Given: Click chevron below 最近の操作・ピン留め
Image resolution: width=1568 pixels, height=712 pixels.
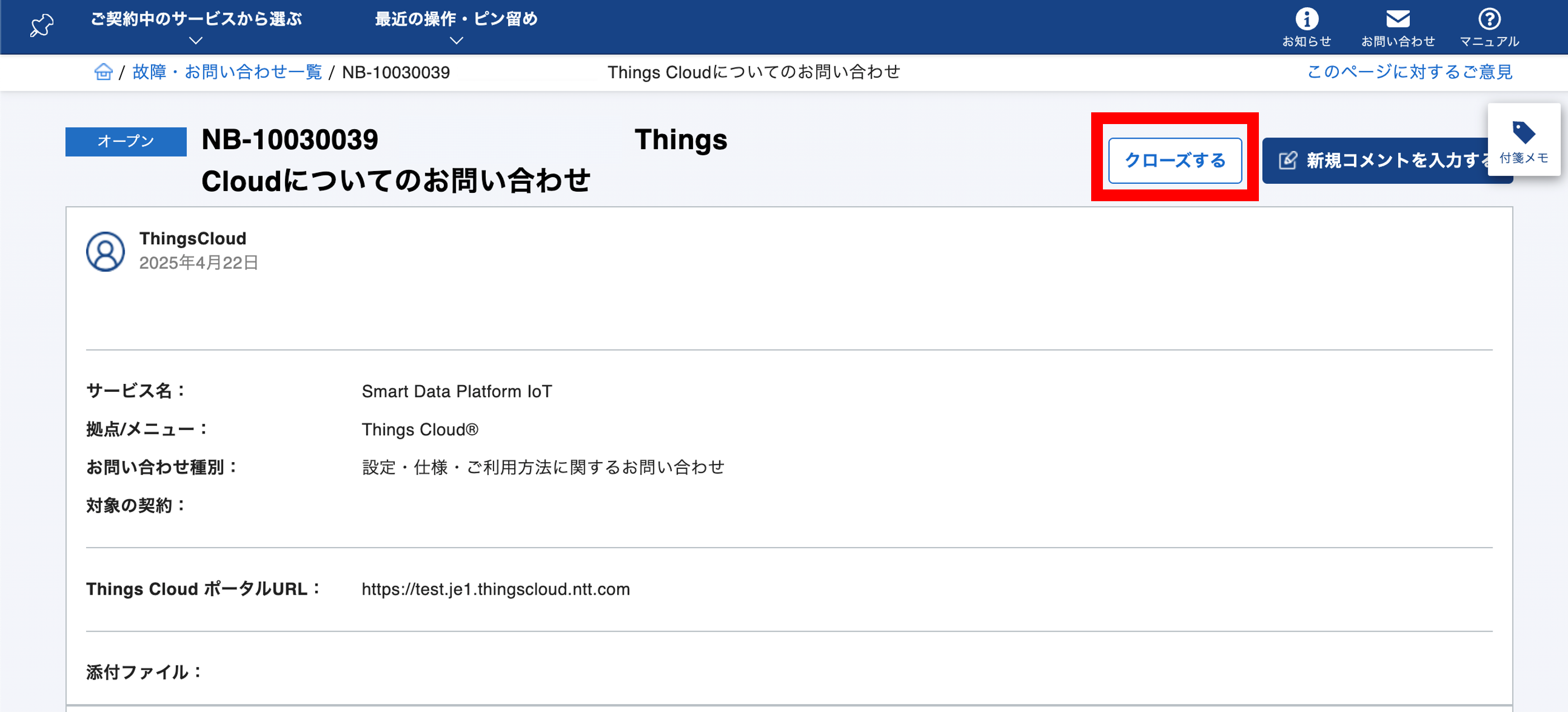Looking at the screenshot, I should tap(456, 41).
